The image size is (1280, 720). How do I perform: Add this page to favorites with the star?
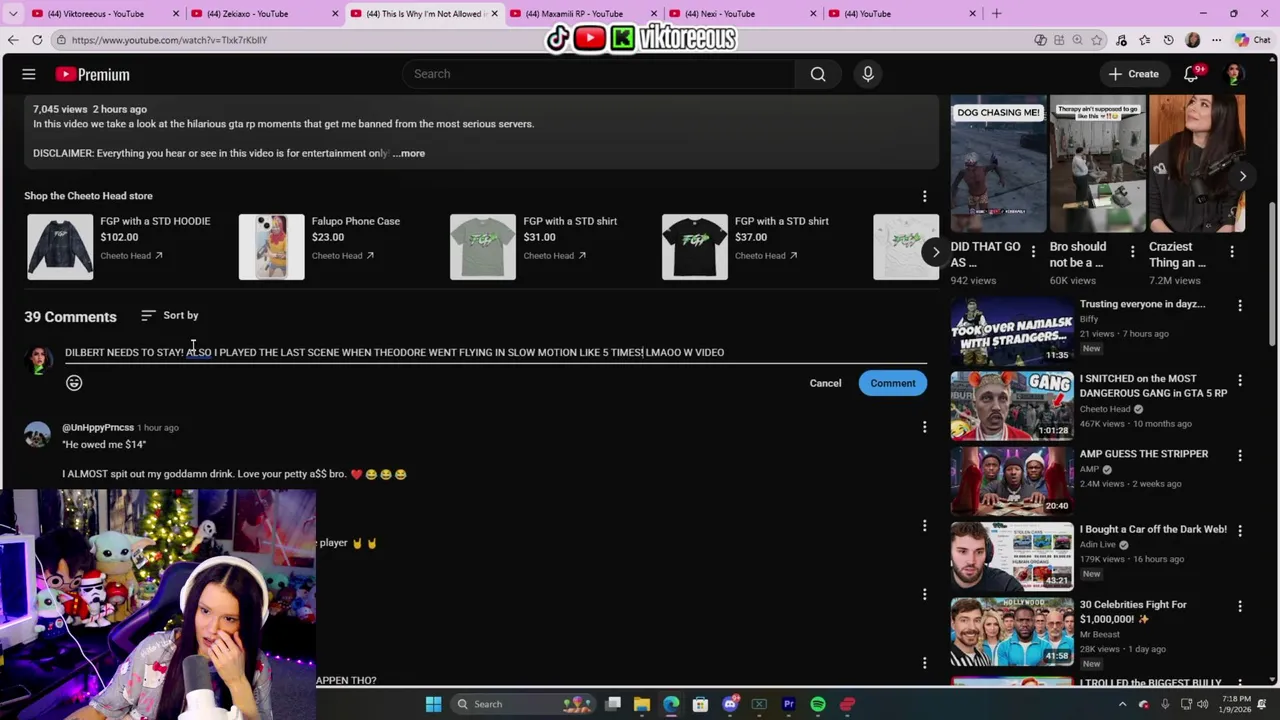[1097, 40]
